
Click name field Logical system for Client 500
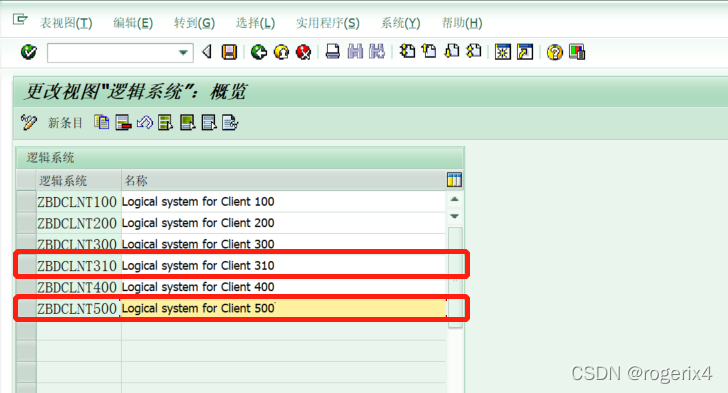(283, 308)
